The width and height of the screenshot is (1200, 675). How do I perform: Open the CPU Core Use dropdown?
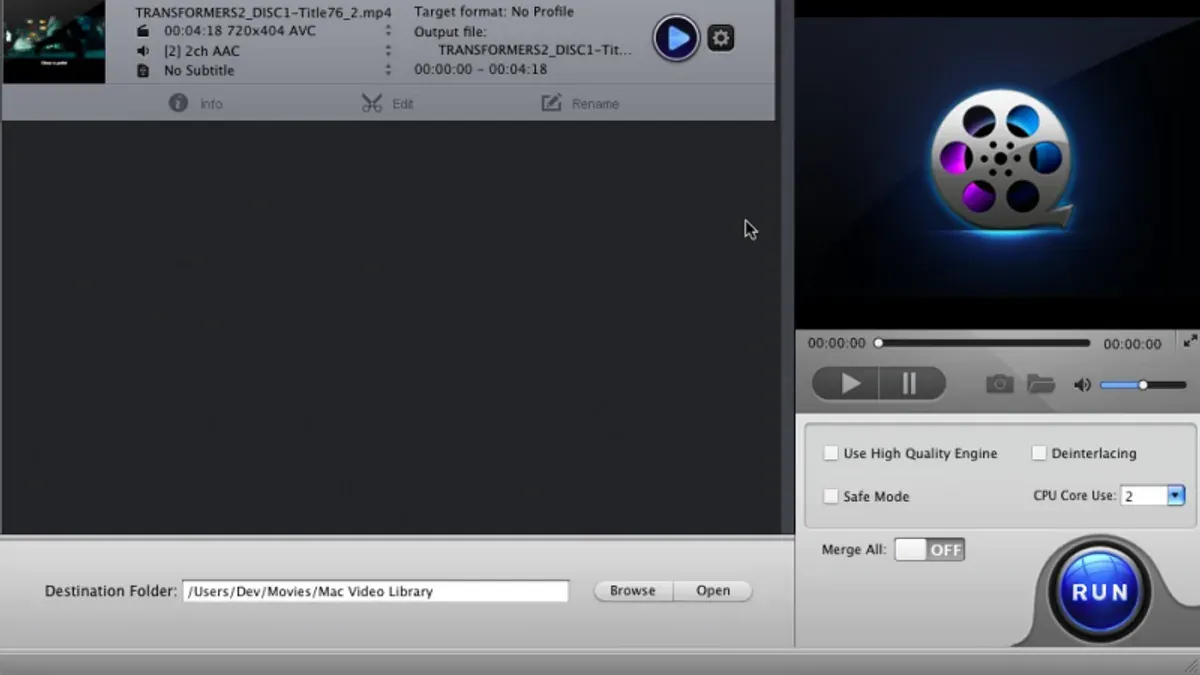(1176, 495)
